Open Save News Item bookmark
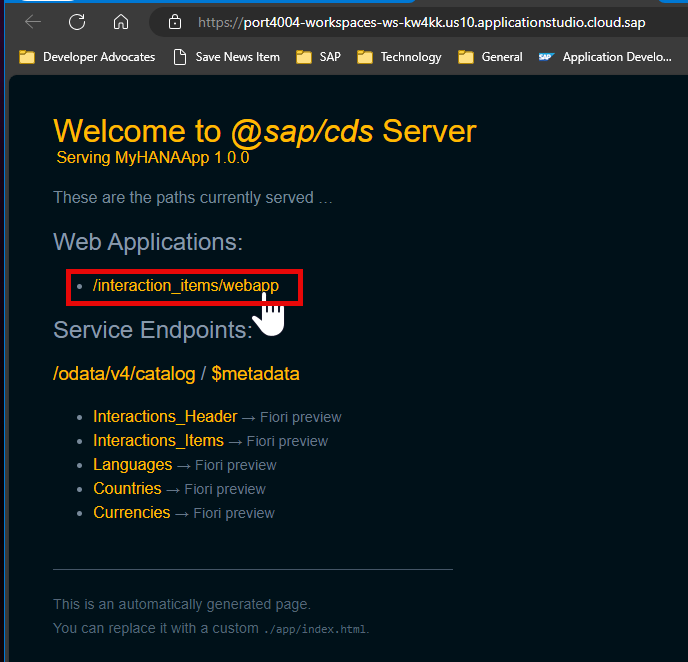Image resolution: width=688 pixels, height=662 pixels. tap(226, 57)
